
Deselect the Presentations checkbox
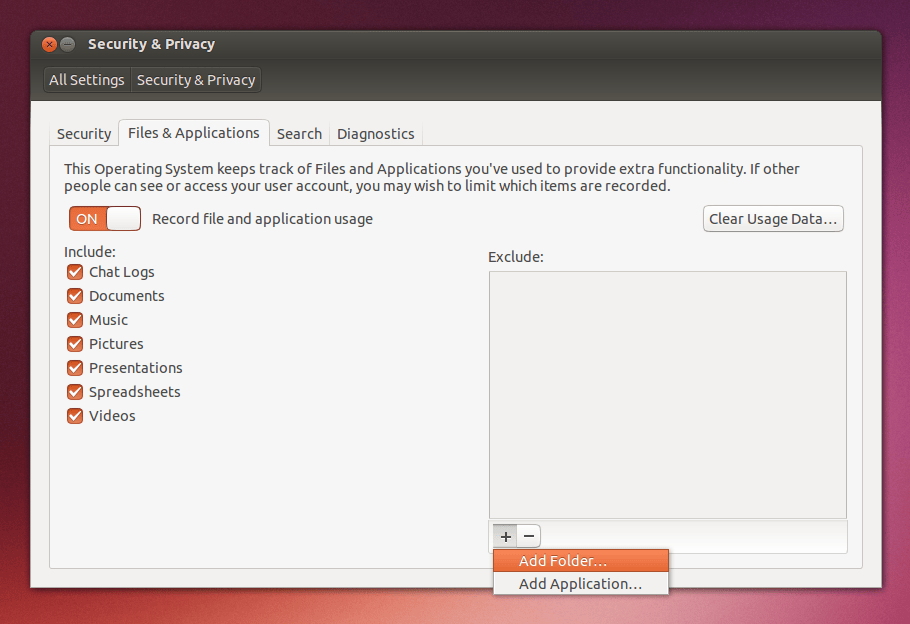75,368
